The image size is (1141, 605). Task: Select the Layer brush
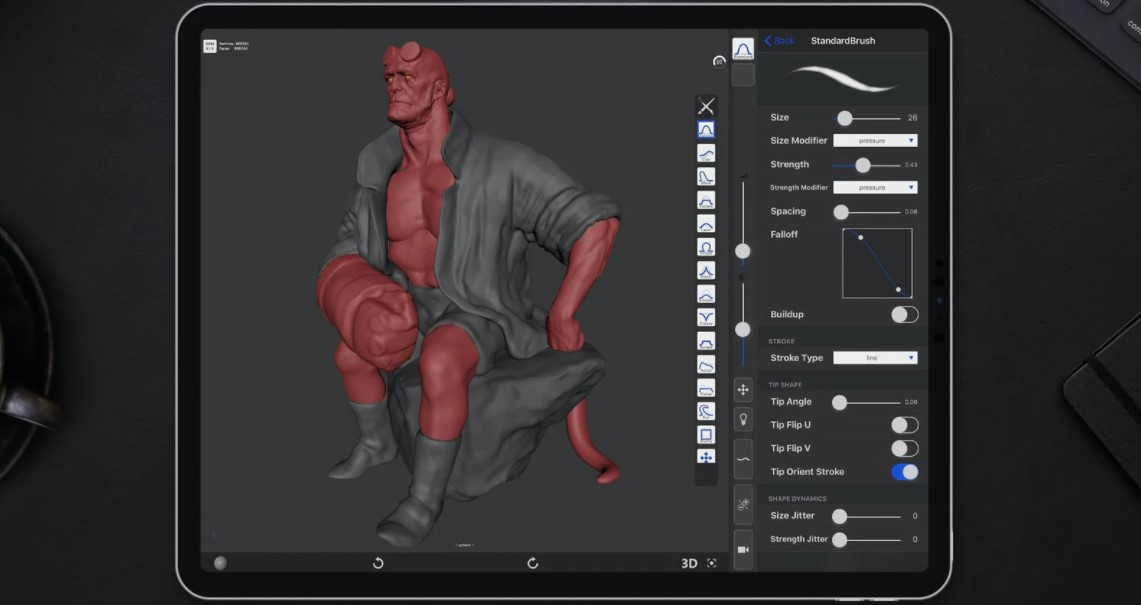(x=706, y=224)
